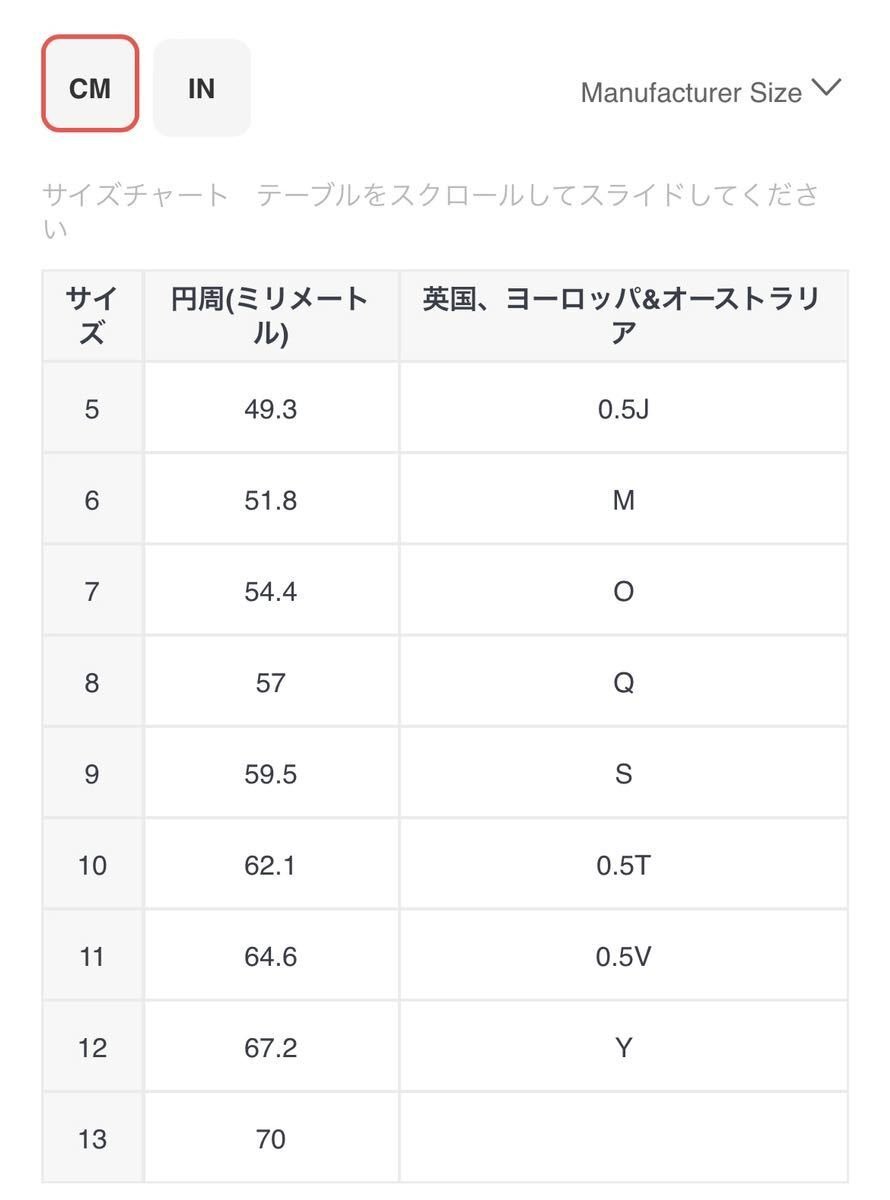
Task: Click the 円周(ミリメートル) column header
Action: coord(271,313)
